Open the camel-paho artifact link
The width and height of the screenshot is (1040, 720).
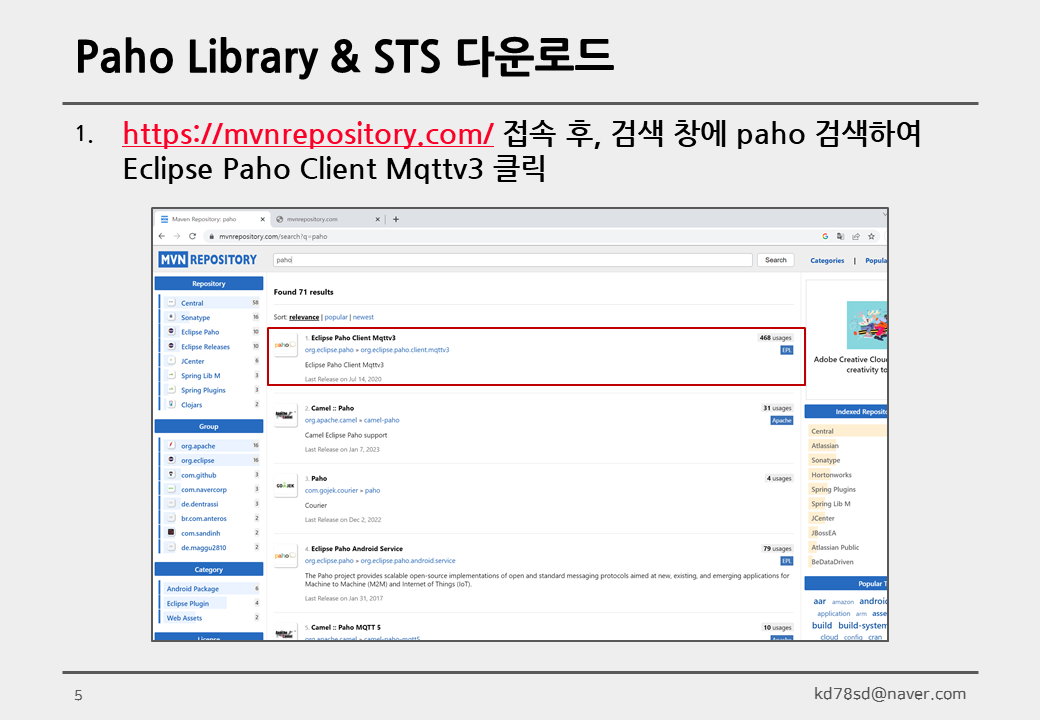pyautogui.click(x=381, y=420)
